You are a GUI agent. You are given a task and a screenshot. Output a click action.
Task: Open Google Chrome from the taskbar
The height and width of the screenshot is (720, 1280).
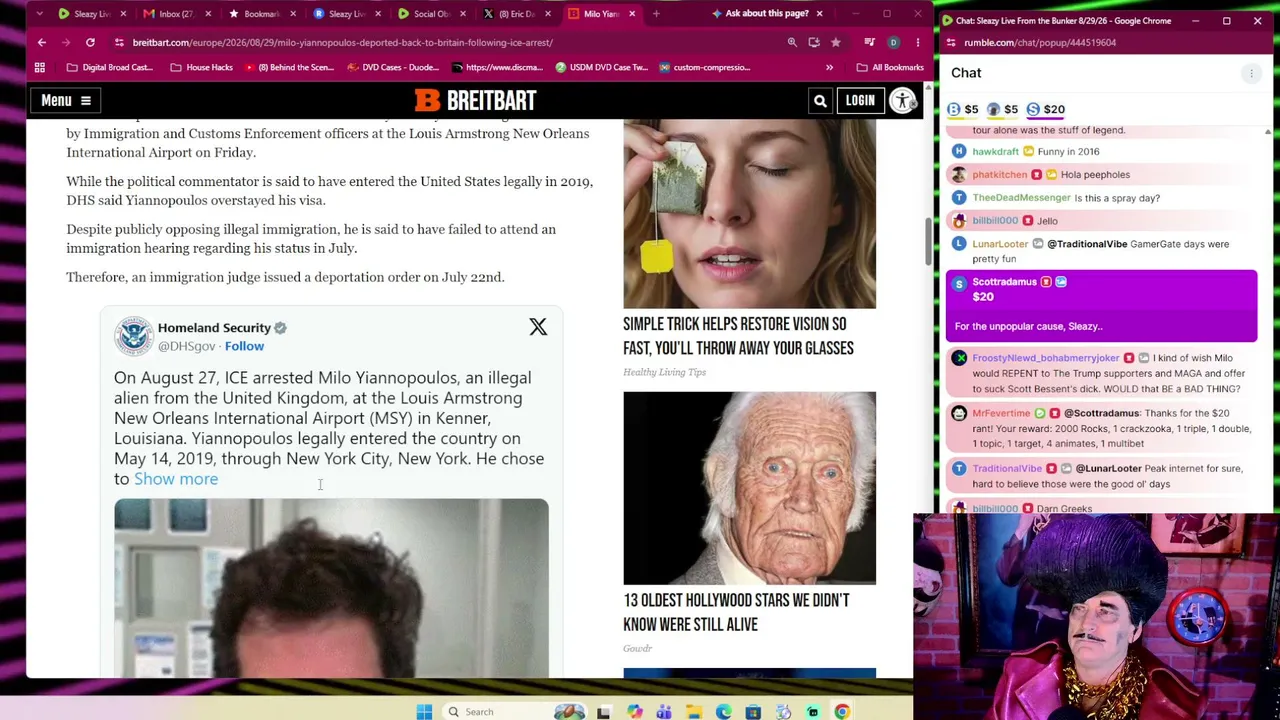[x=842, y=712]
